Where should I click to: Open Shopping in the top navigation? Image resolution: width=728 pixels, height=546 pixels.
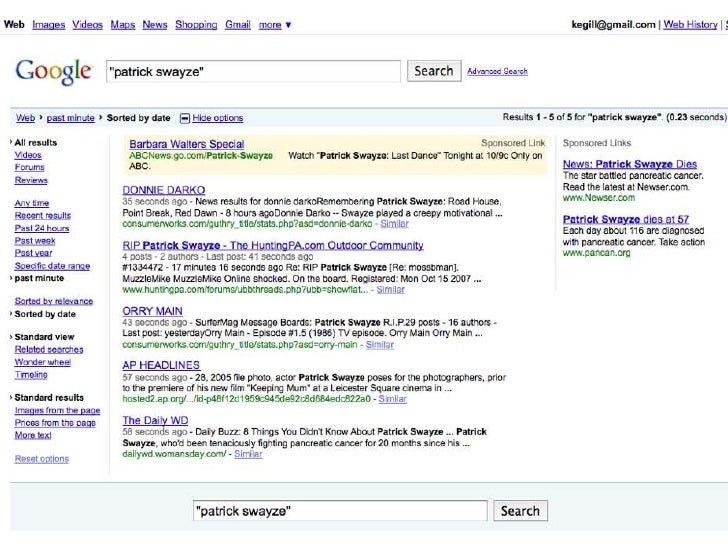[196, 25]
